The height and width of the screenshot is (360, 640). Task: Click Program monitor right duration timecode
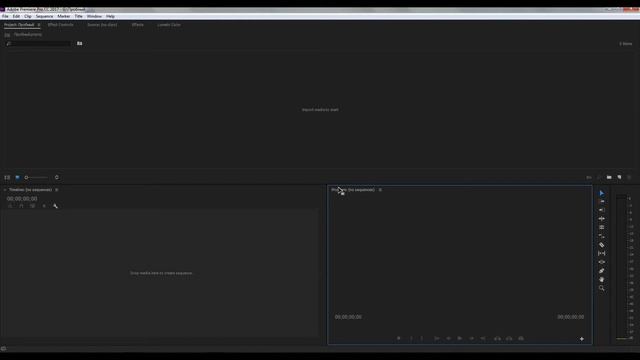pyautogui.click(x=571, y=317)
